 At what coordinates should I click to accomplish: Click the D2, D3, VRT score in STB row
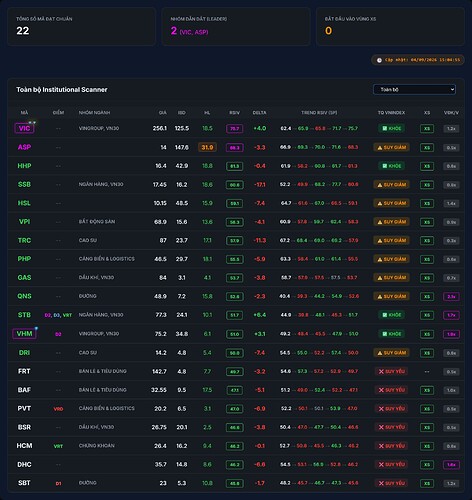pos(58,315)
